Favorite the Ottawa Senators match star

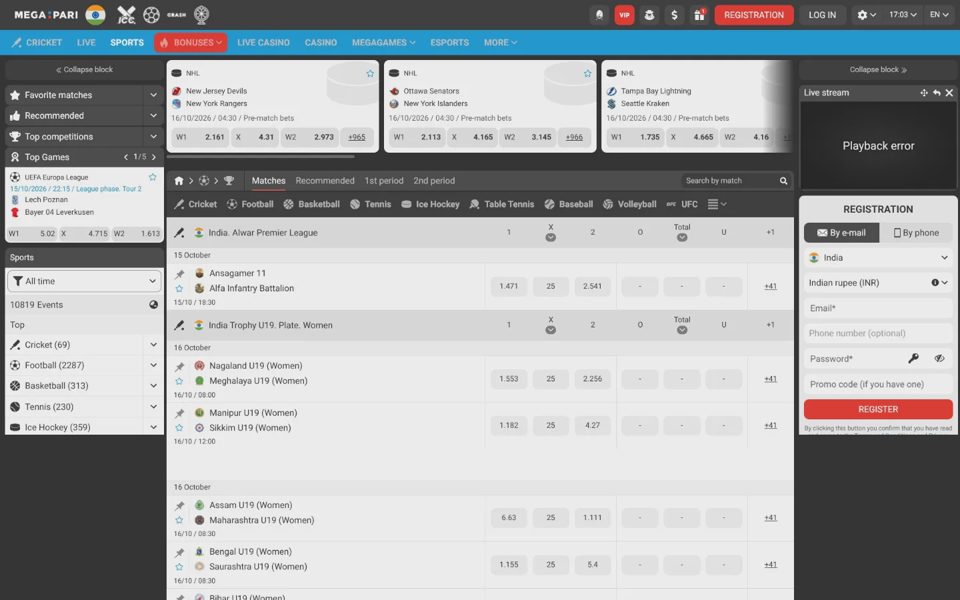point(587,73)
